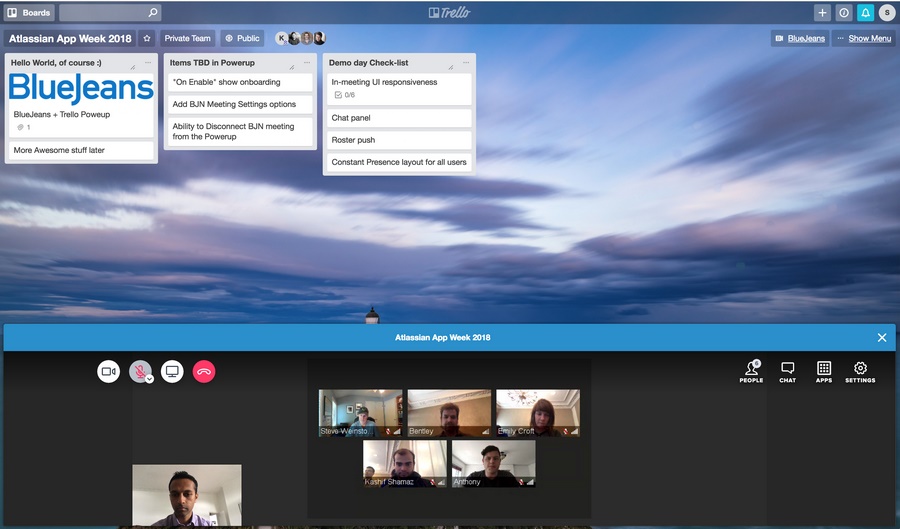Click the self-view video preview

(x=187, y=496)
